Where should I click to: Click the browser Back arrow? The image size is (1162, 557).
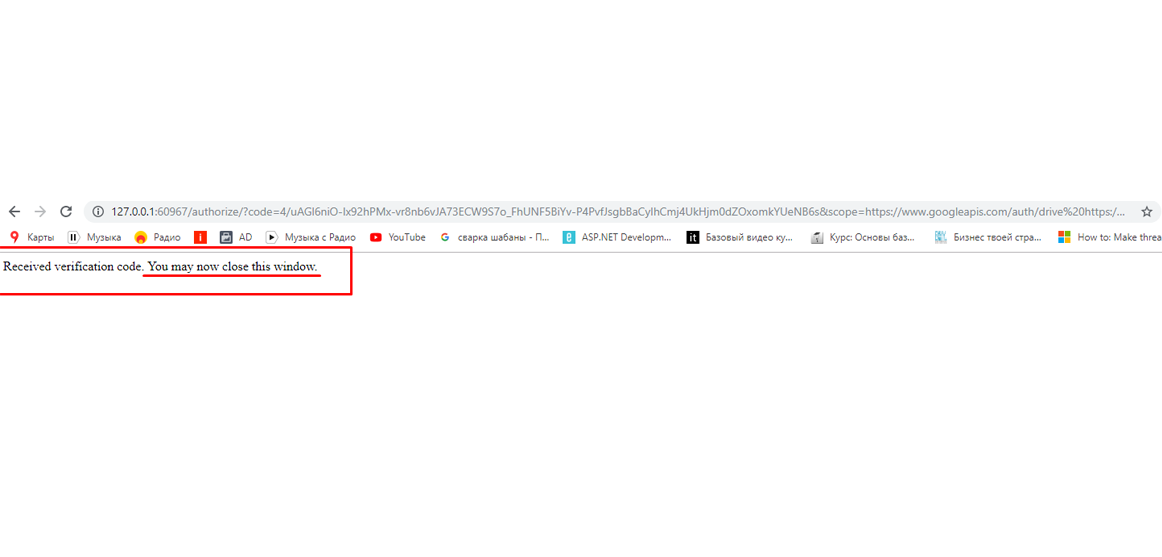coord(14,212)
